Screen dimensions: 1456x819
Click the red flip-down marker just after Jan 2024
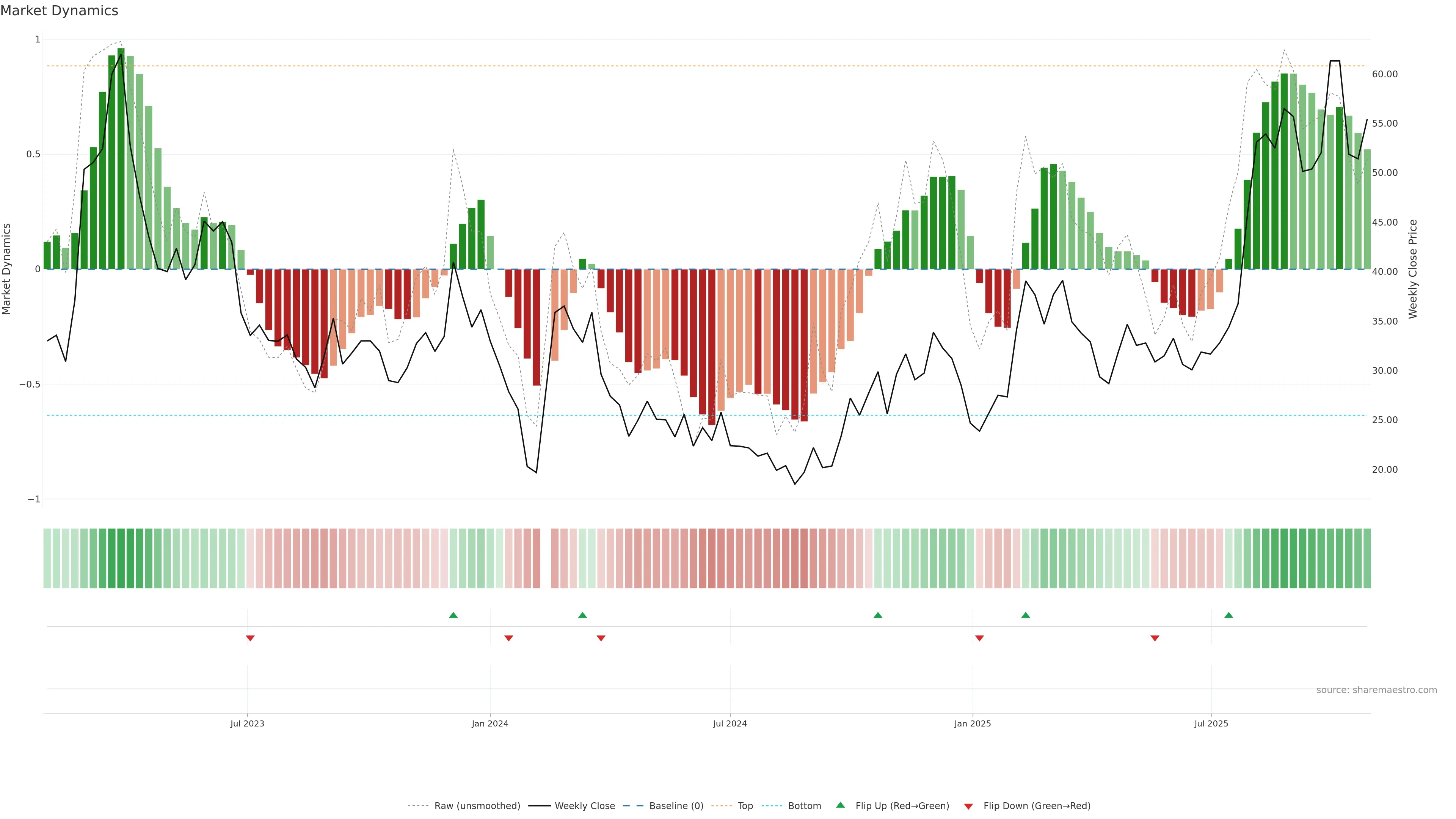(509, 638)
